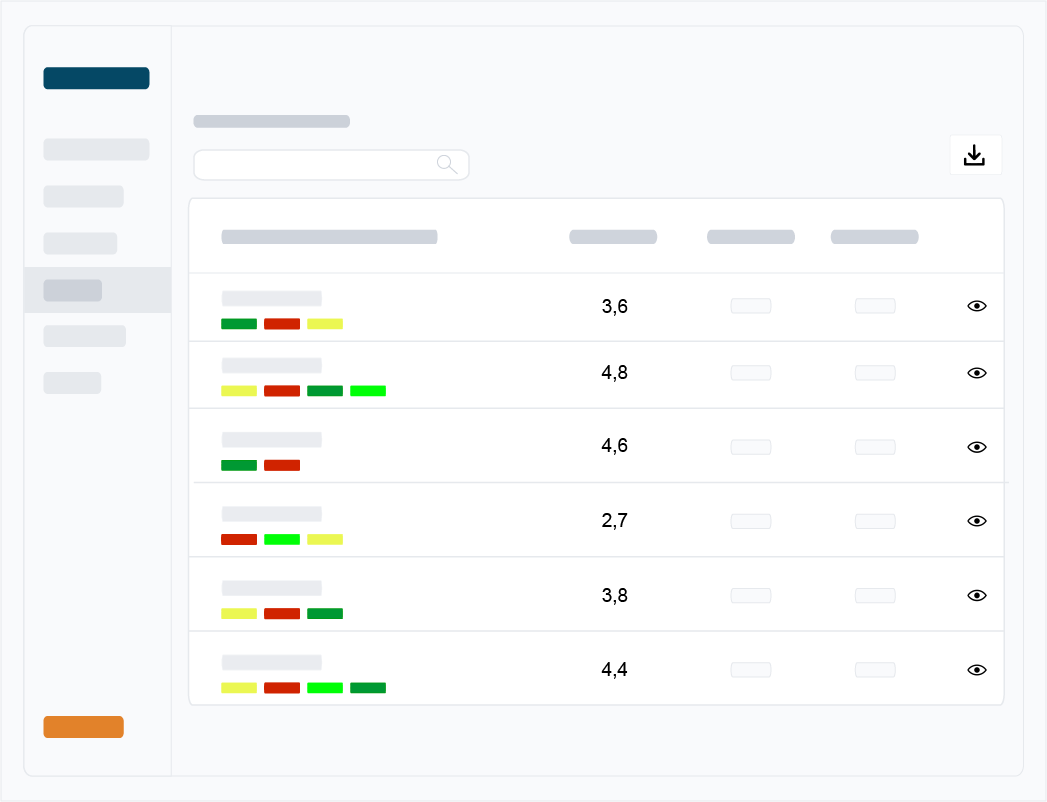The image size is (1047, 802).
Task: Click the dark blue logo bar in the sidebar
Action: [96, 78]
